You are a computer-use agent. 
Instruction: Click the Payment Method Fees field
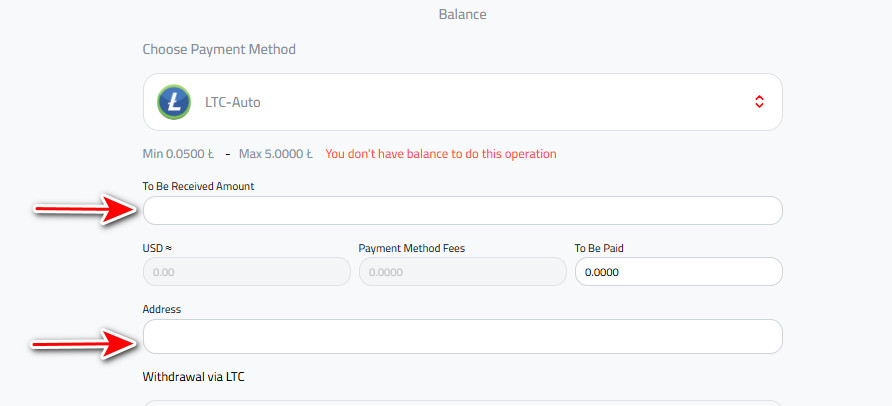[462, 272]
